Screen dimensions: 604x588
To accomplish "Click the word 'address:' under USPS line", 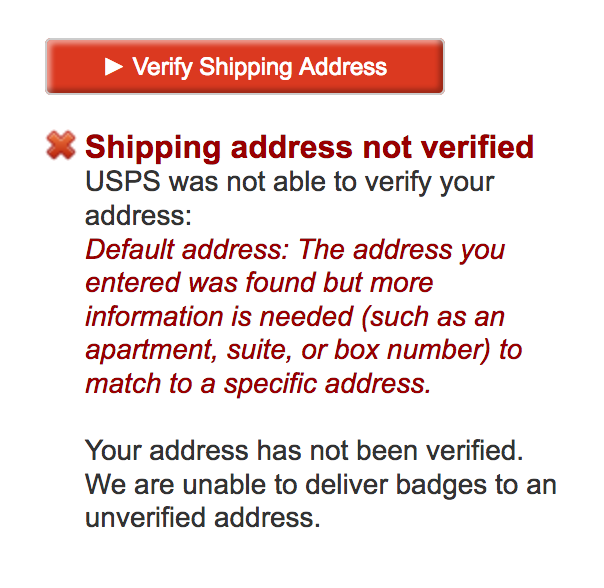I will point(138,215).
